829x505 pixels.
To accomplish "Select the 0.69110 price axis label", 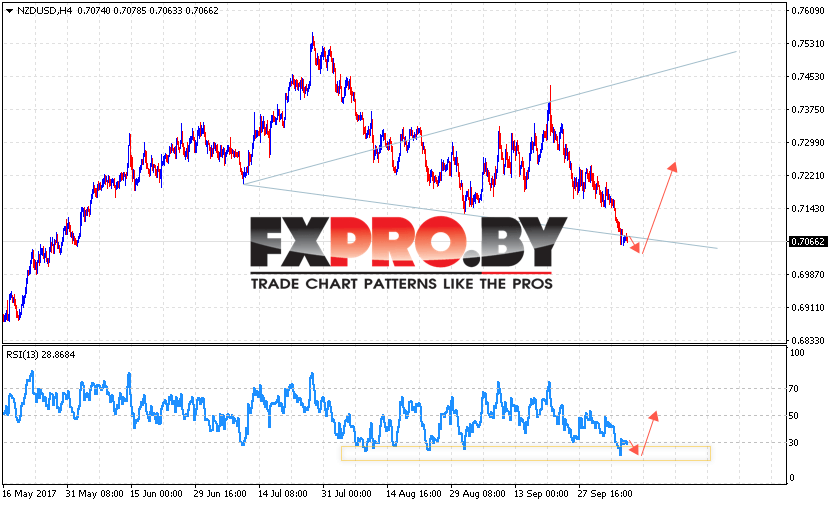I will (807, 308).
